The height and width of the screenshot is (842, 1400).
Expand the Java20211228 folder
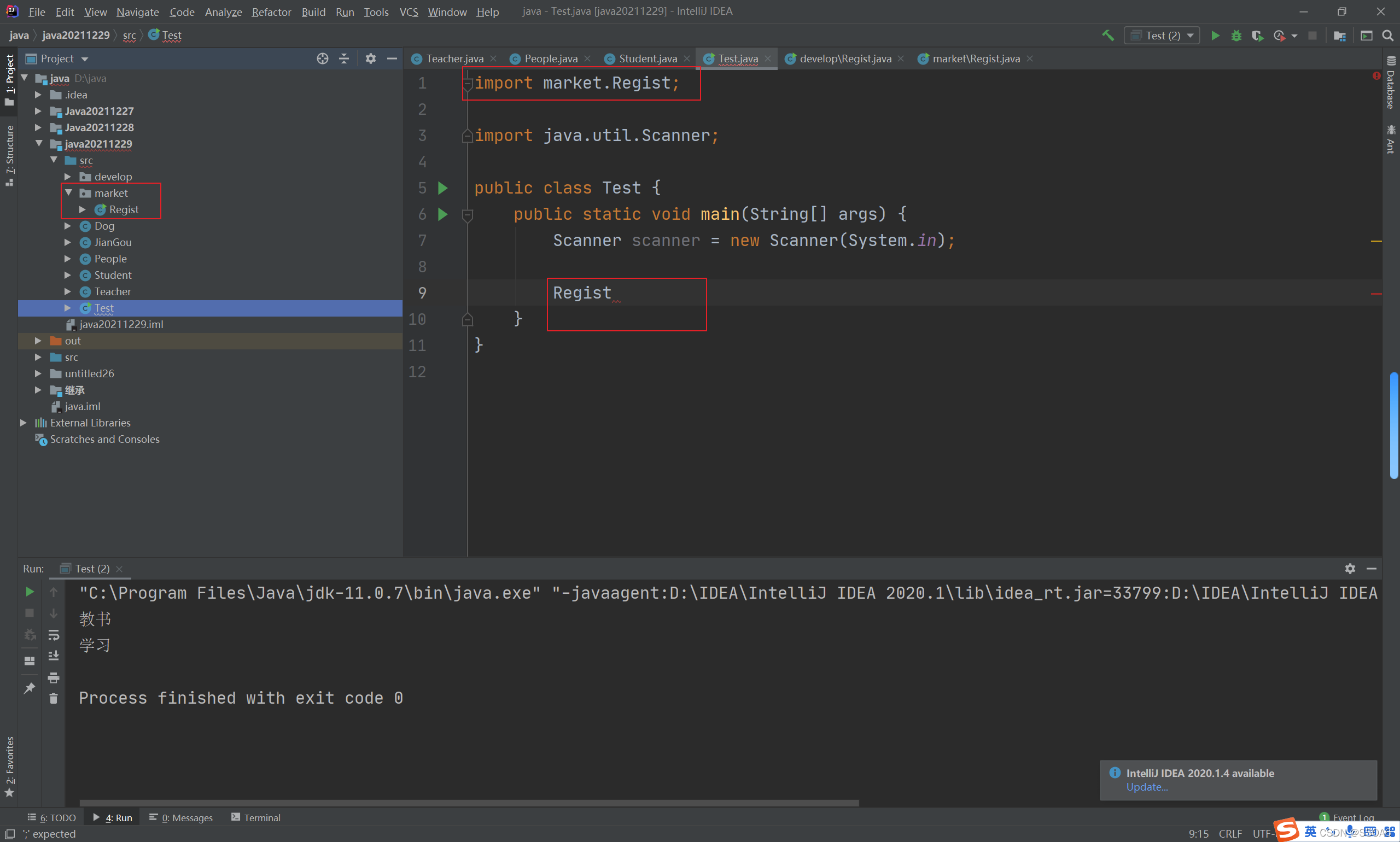click(38, 127)
